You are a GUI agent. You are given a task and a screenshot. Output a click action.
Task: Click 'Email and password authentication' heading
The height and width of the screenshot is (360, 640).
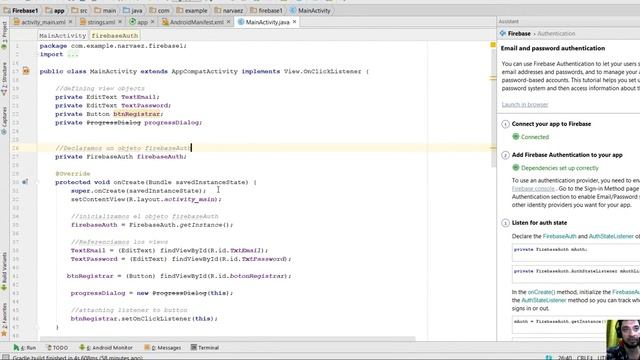pyautogui.click(x=553, y=48)
